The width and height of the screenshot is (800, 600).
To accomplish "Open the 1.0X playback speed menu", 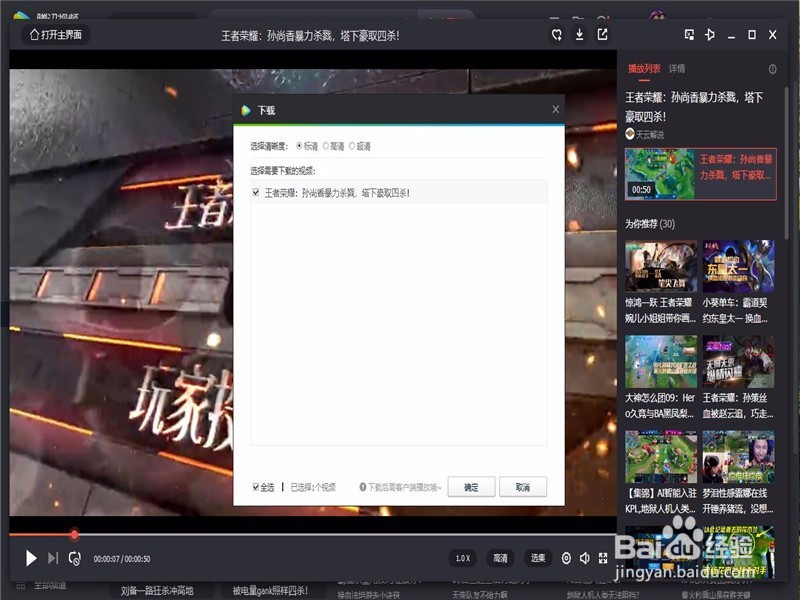I will (463, 558).
